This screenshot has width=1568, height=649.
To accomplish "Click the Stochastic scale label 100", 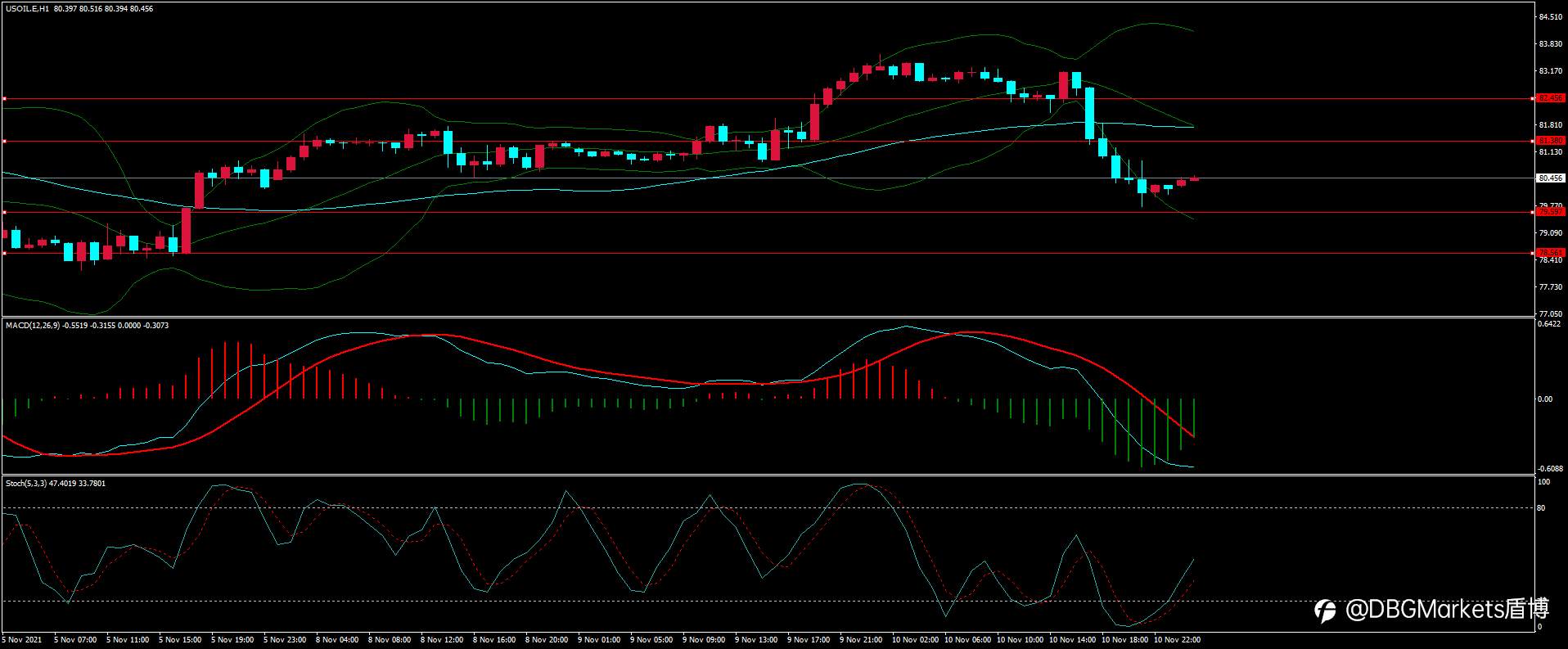I will 1544,482.
